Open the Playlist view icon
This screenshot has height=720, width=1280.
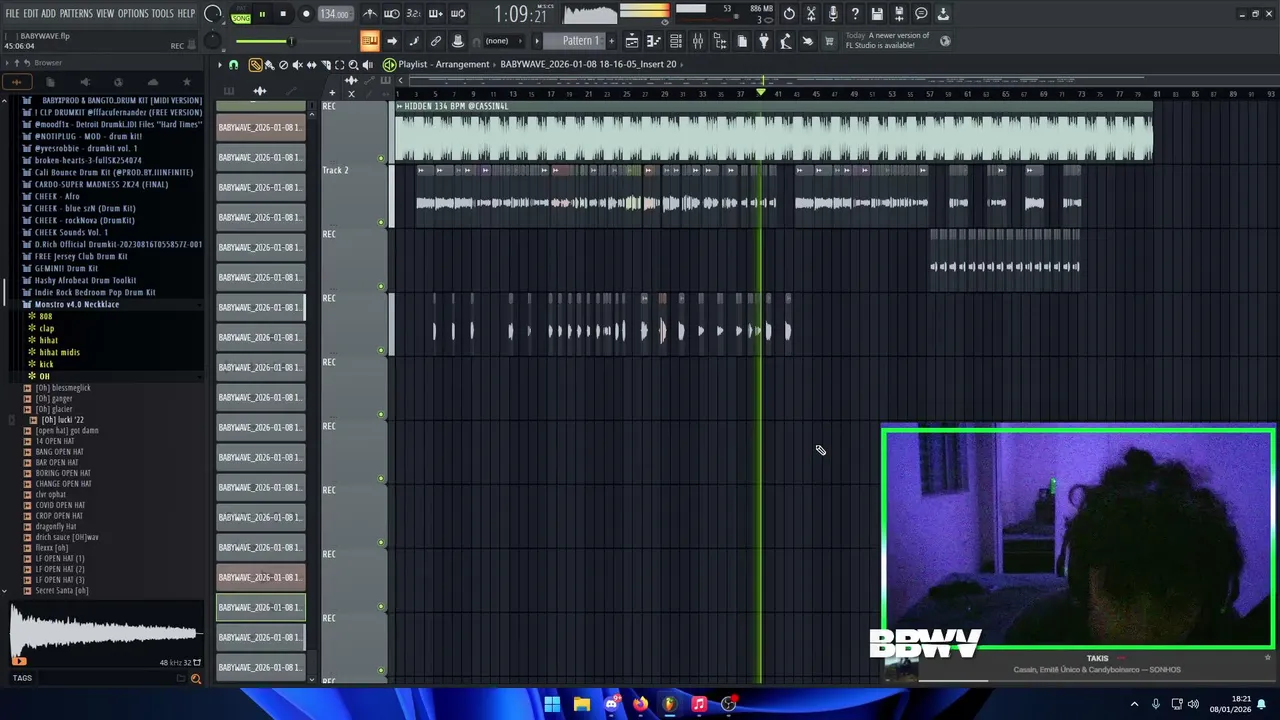632,41
